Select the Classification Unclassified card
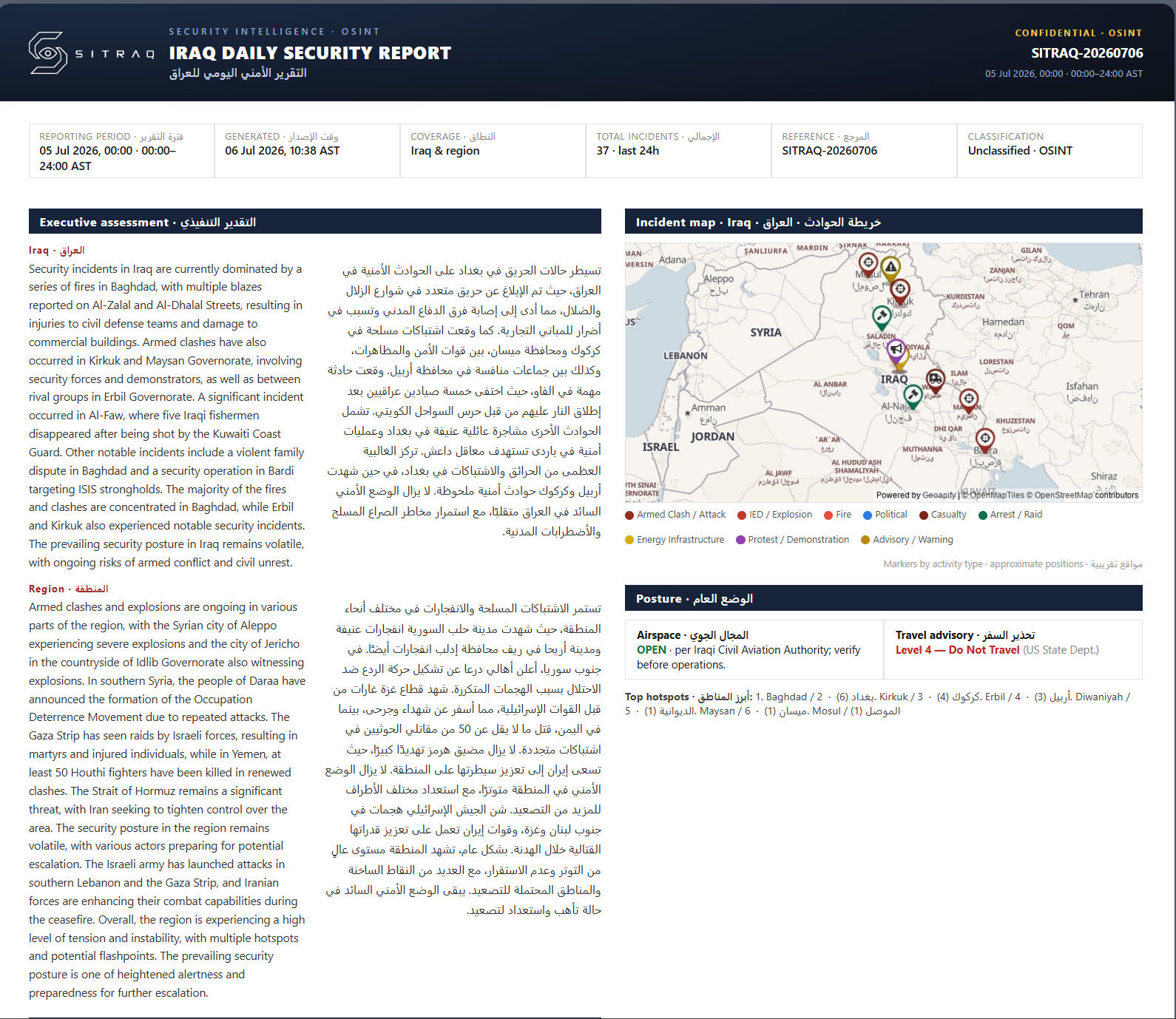Viewport: 1176px width, 1019px height. tap(1050, 151)
